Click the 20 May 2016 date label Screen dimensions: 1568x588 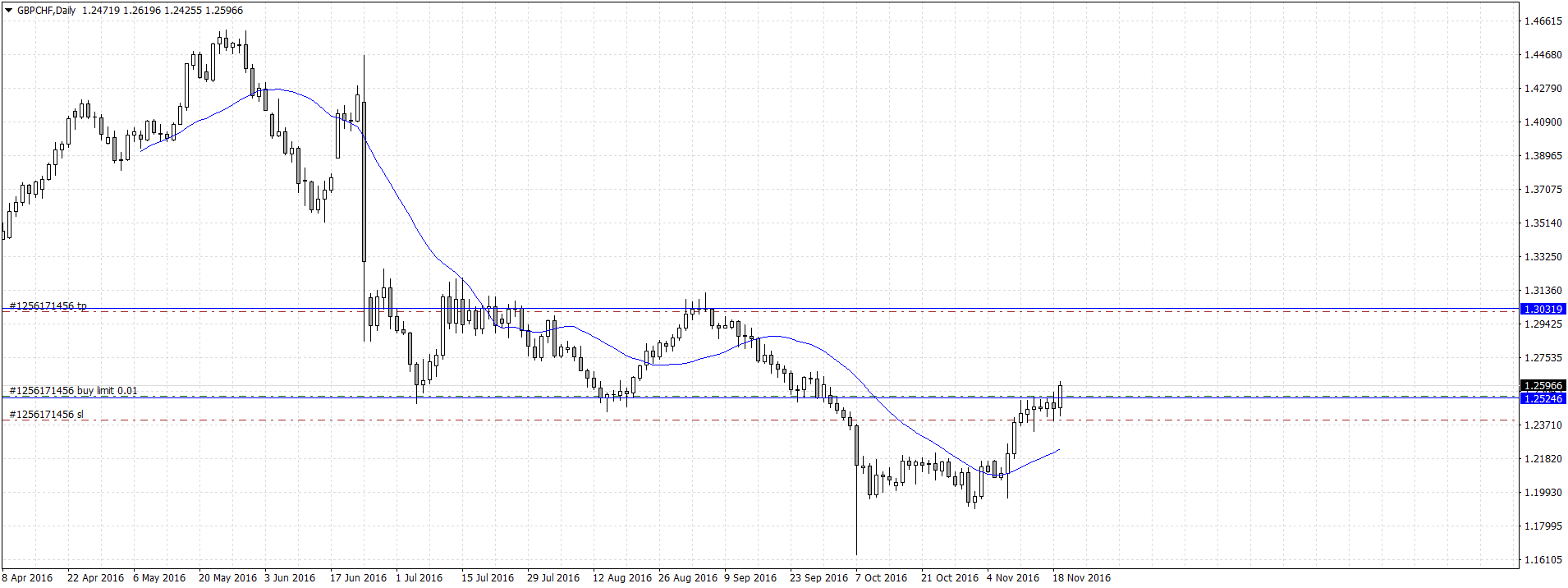click(x=227, y=578)
